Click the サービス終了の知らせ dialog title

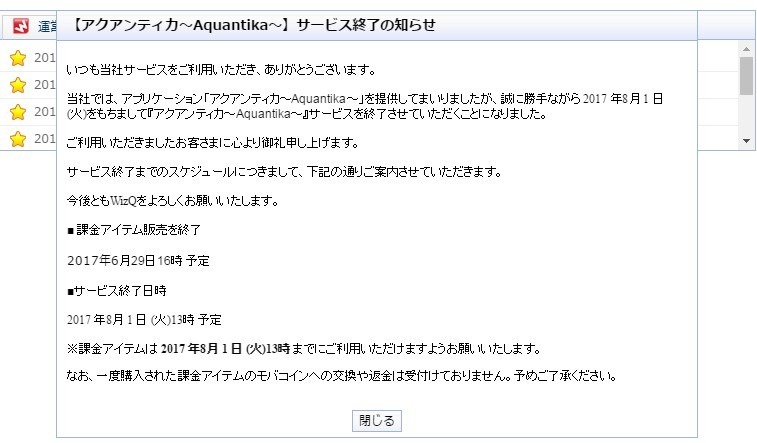tap(253, 25)
